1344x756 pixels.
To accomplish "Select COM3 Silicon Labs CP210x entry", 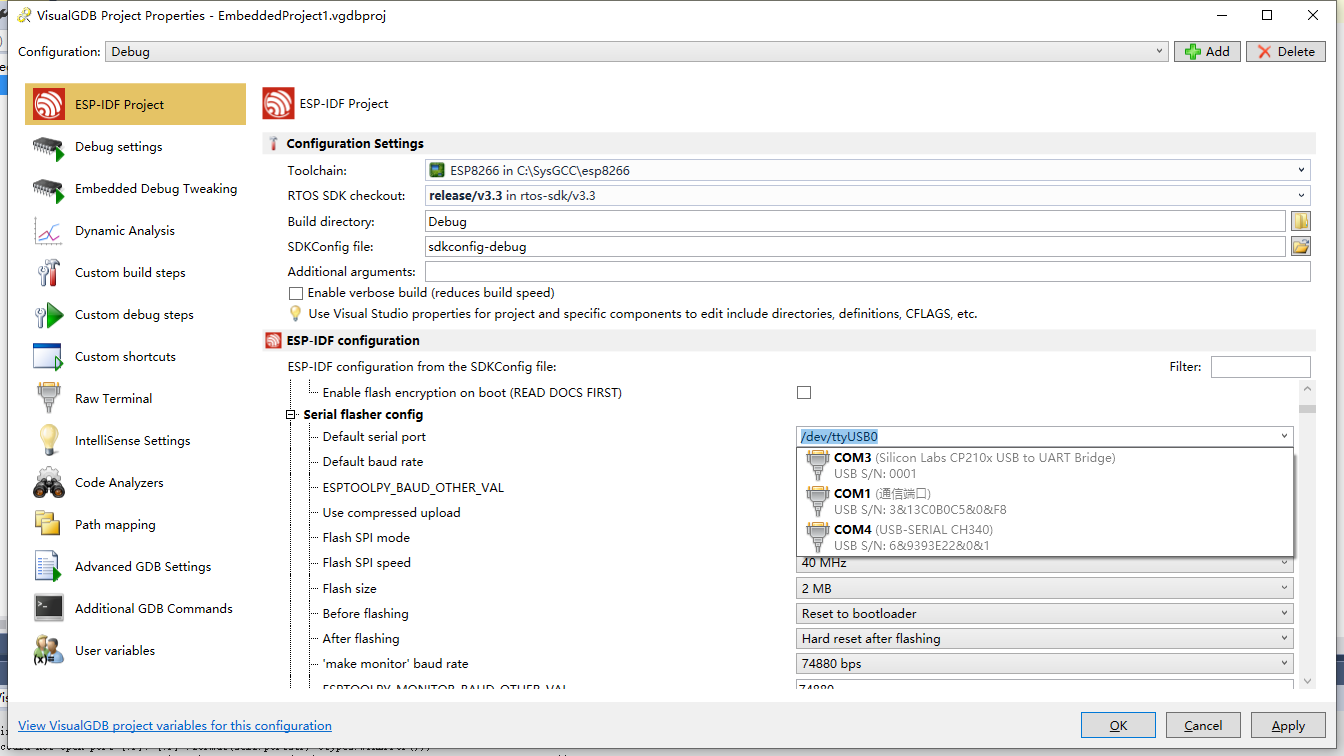I will (1045, 466).
